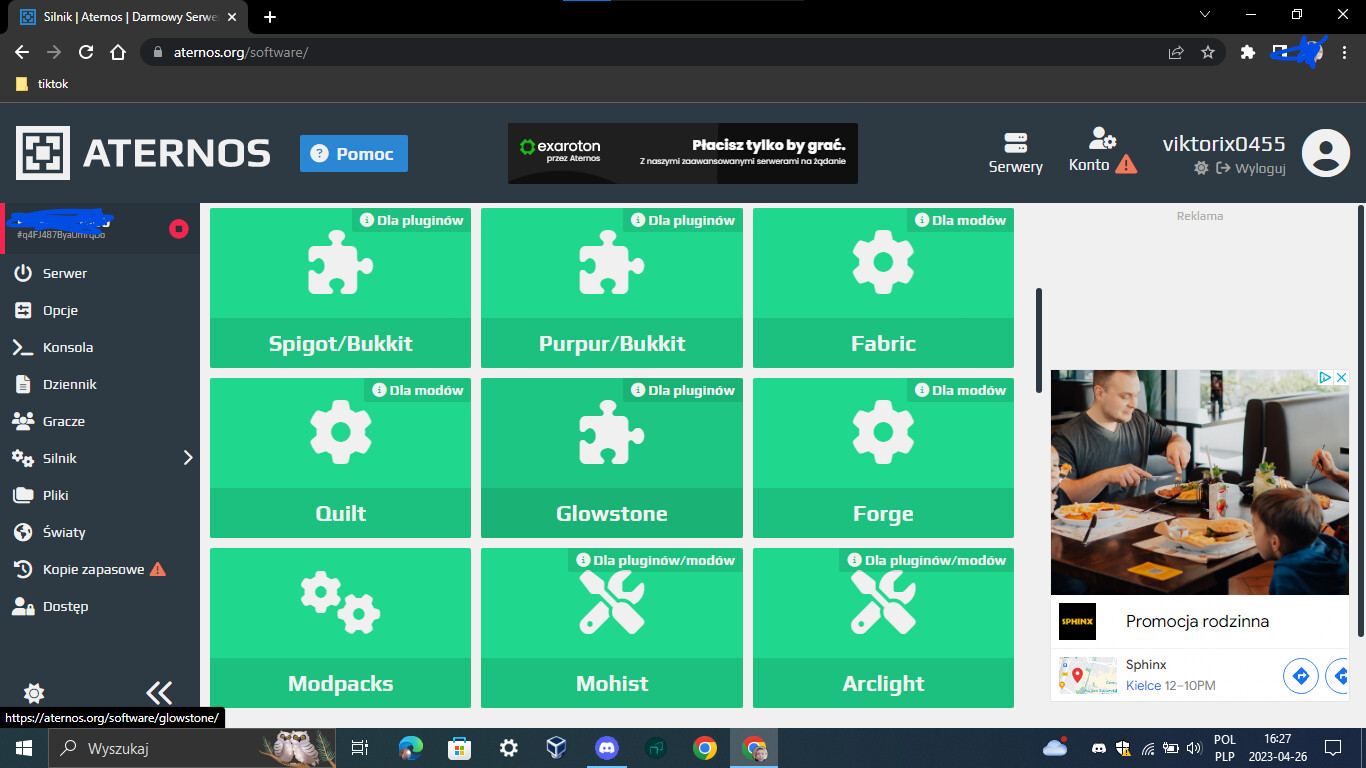Open Microsoft Store from the taskbar
The width and height of the screenshot is (1366, 768).
tap(460, 748)
